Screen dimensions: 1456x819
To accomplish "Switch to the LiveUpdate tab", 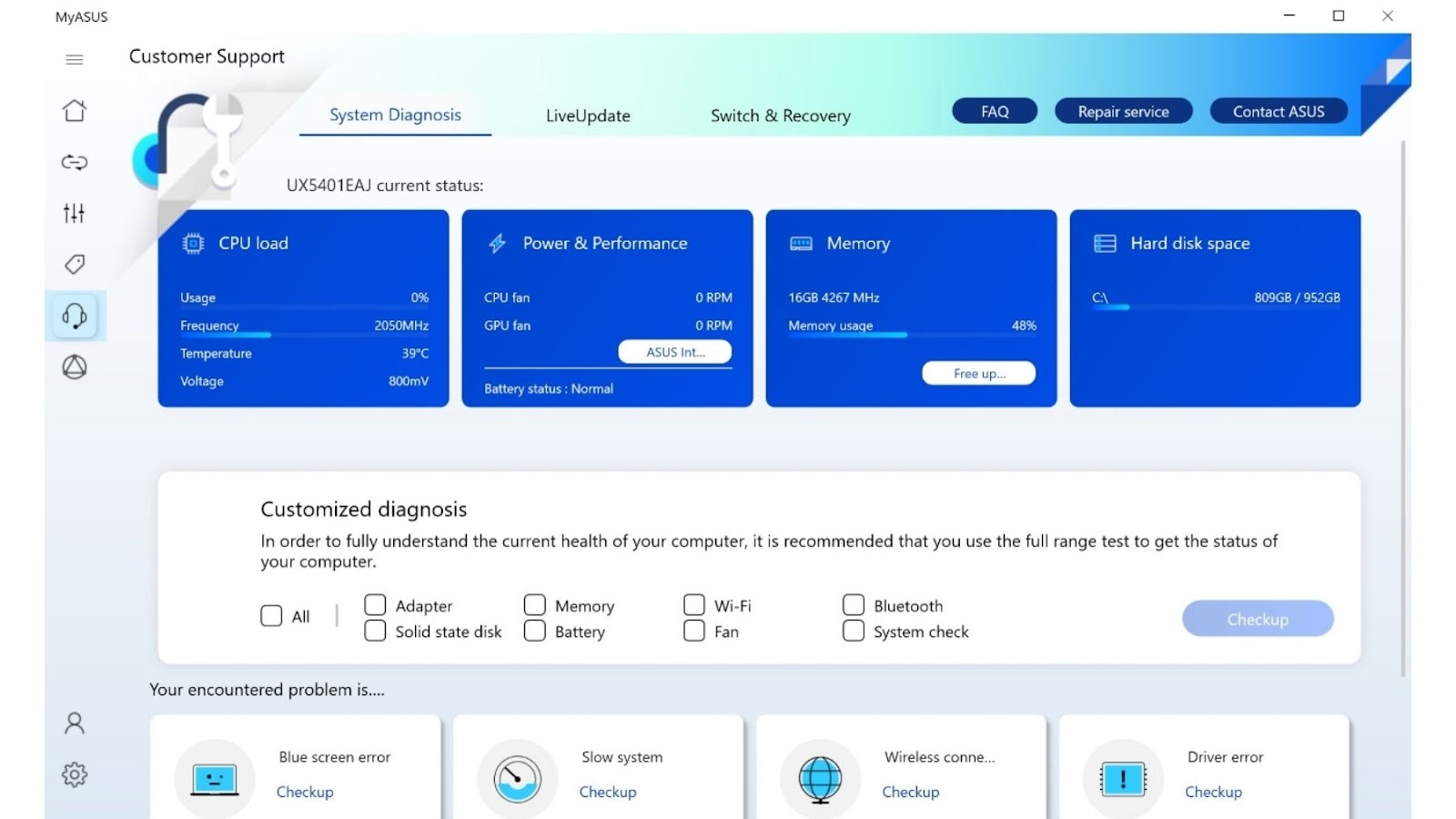I will pos(588,116).
